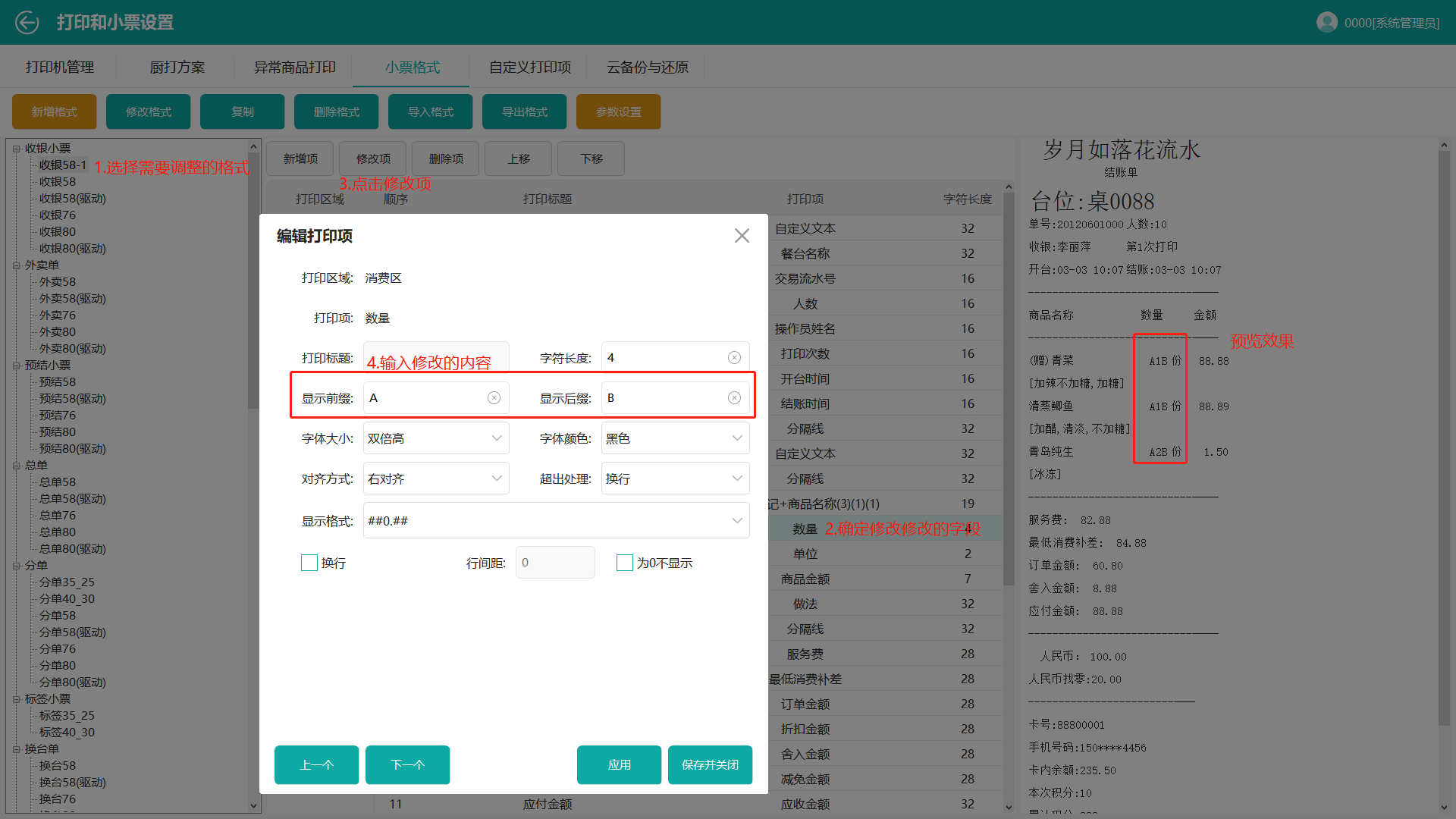Switch to the 打印机管理 tab
1456x819 pixels.
(60, 67)
